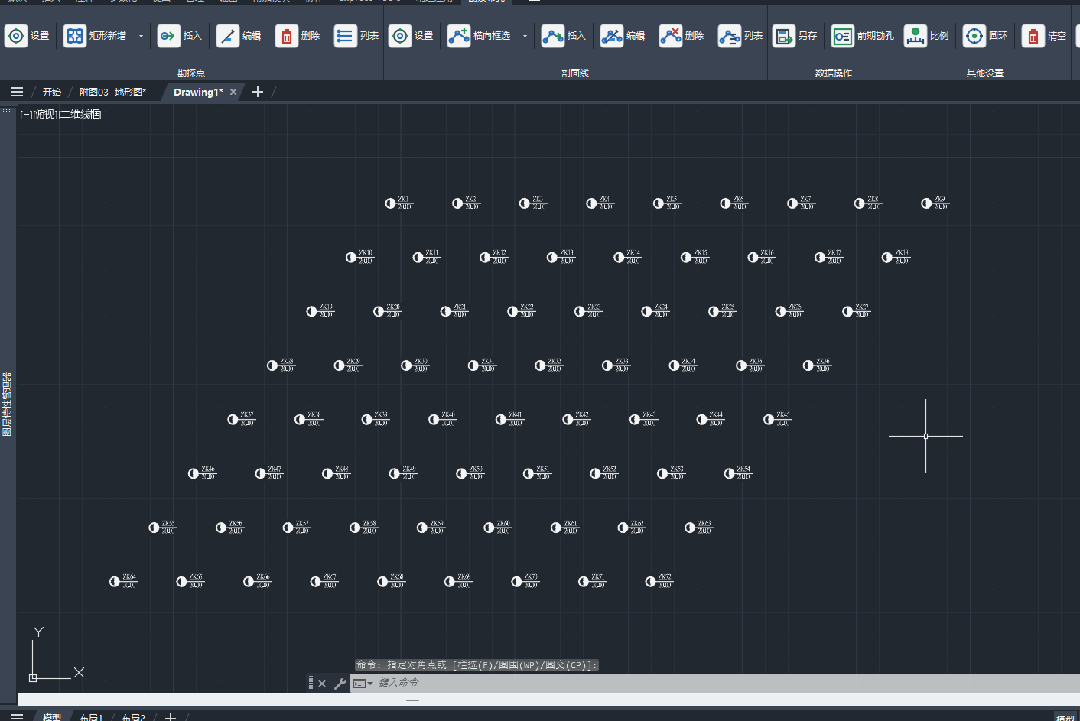Click the 剖面线 删除 delete tool

point(681,36)
